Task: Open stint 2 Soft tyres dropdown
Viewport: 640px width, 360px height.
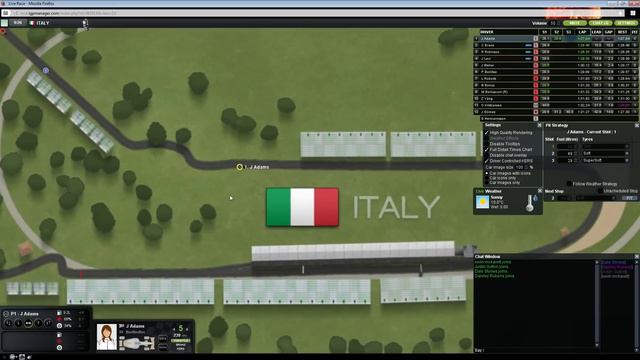Action: point(606,153)
